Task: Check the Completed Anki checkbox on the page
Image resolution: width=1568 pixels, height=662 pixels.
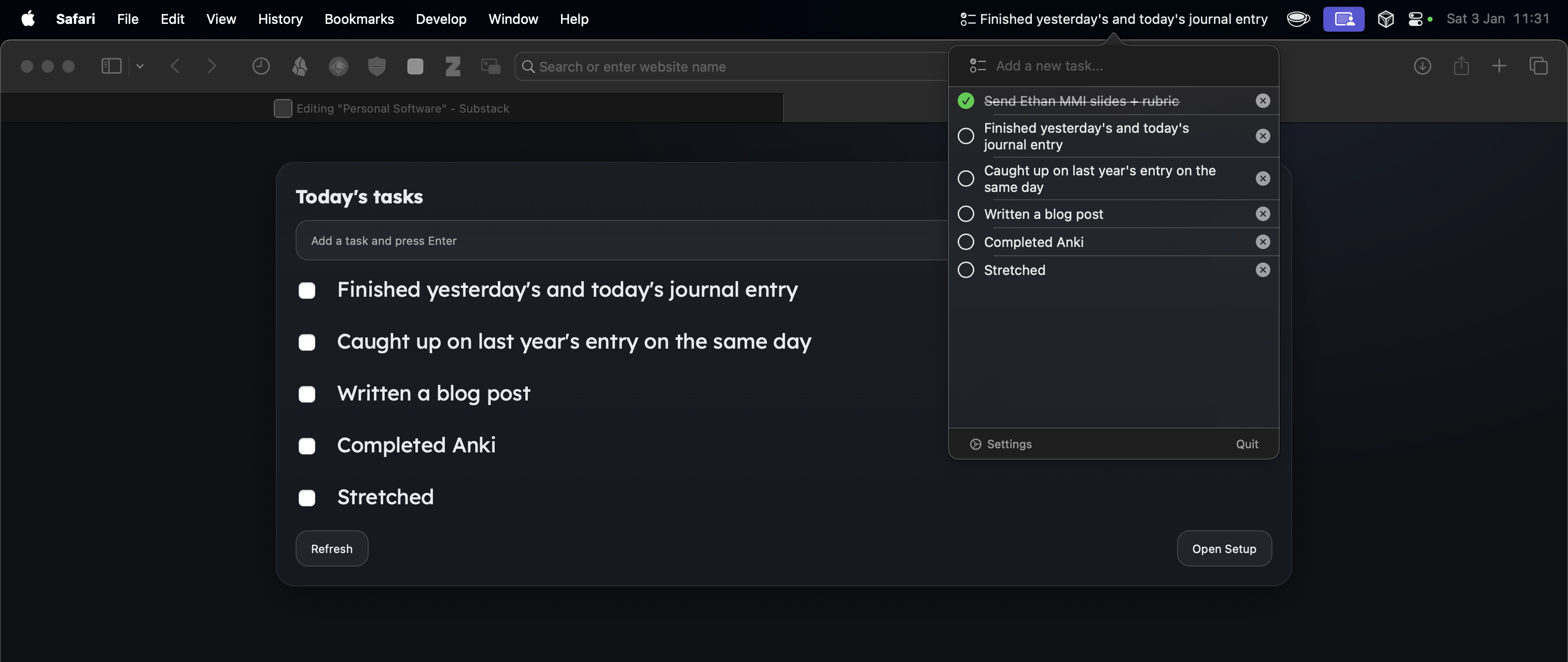Action: pyautogui.click(x=307, y=446)
